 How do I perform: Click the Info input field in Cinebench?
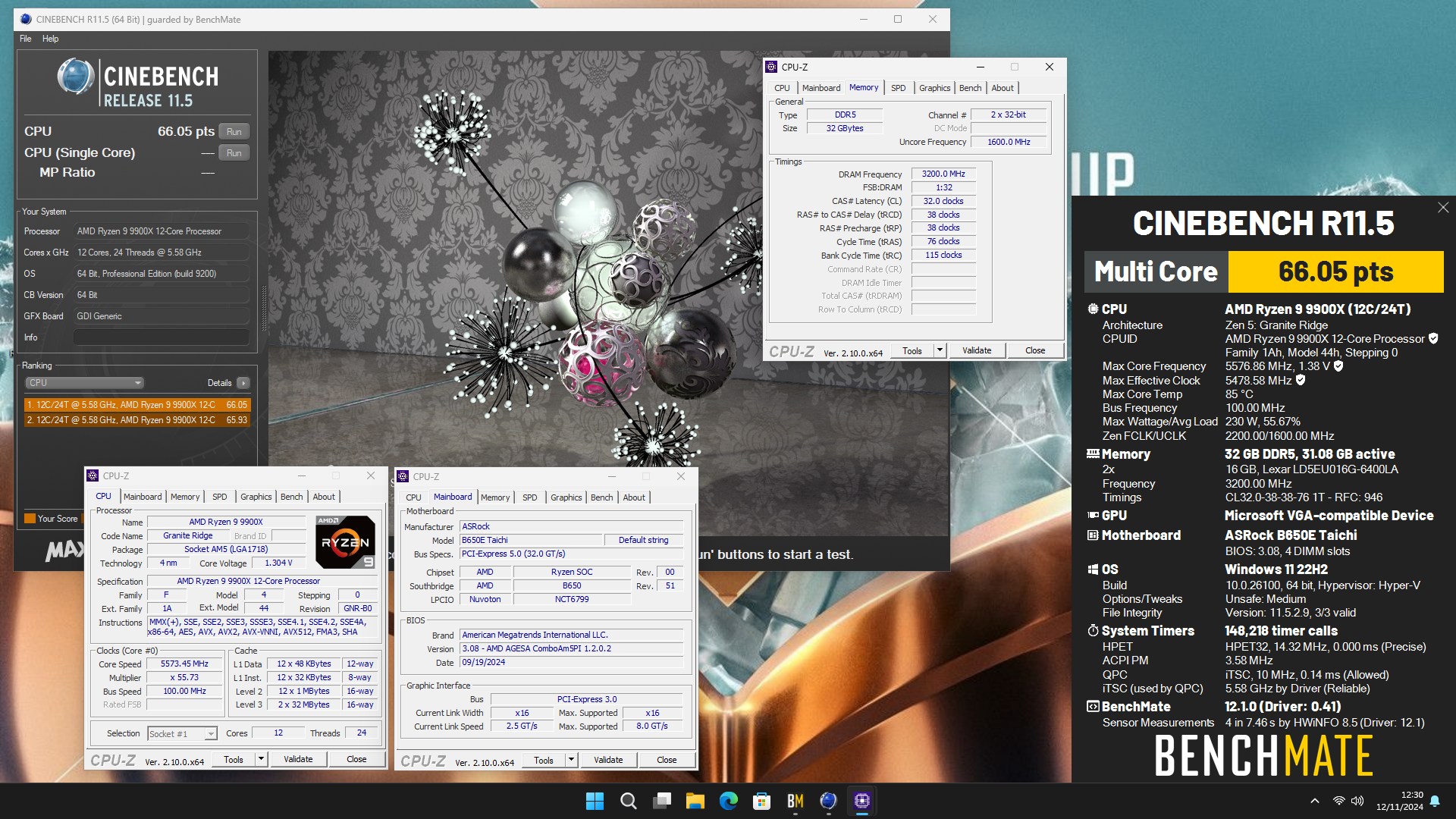[x=162, y=337]
